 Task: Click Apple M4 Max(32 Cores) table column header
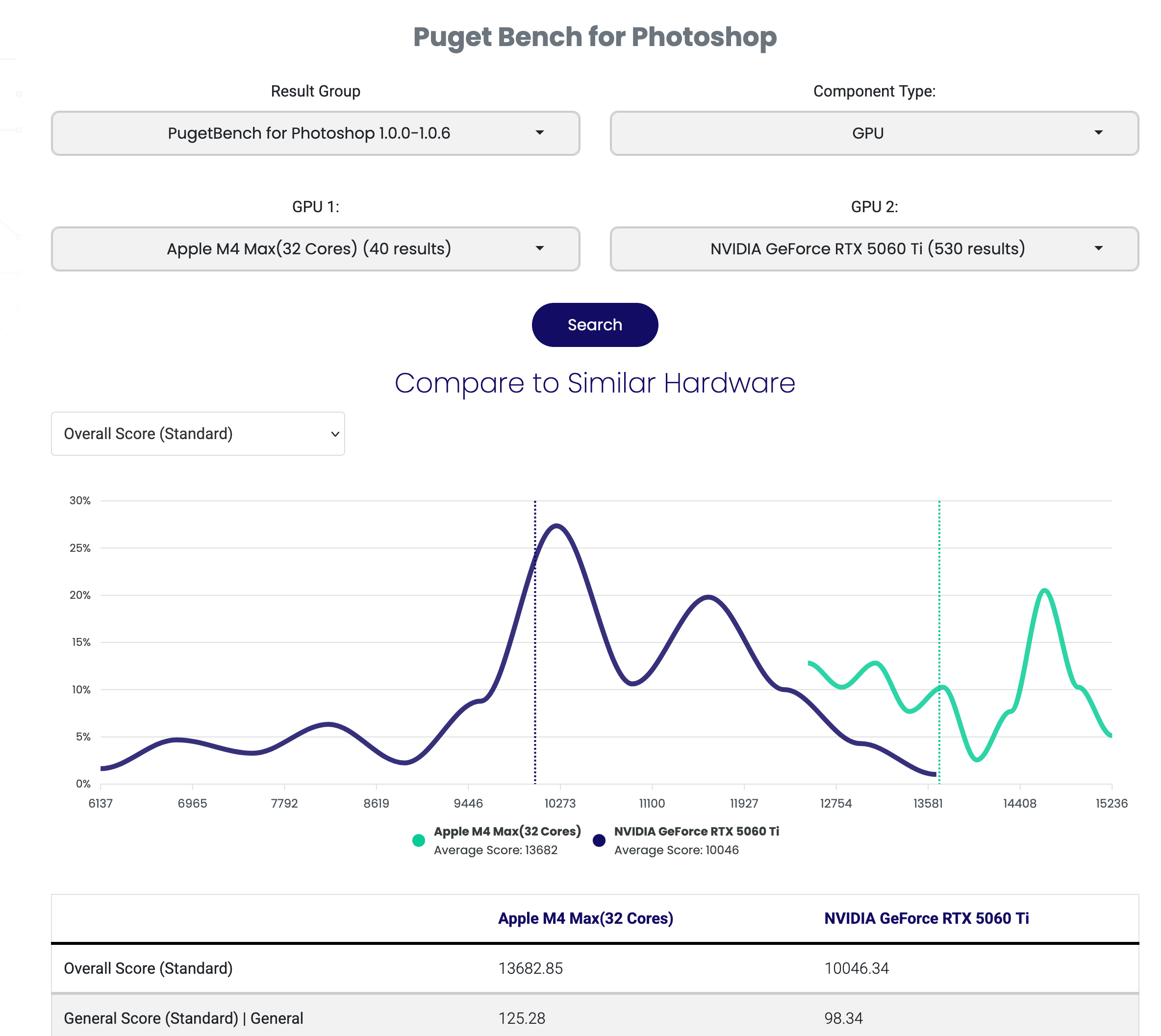coord(585,918)
